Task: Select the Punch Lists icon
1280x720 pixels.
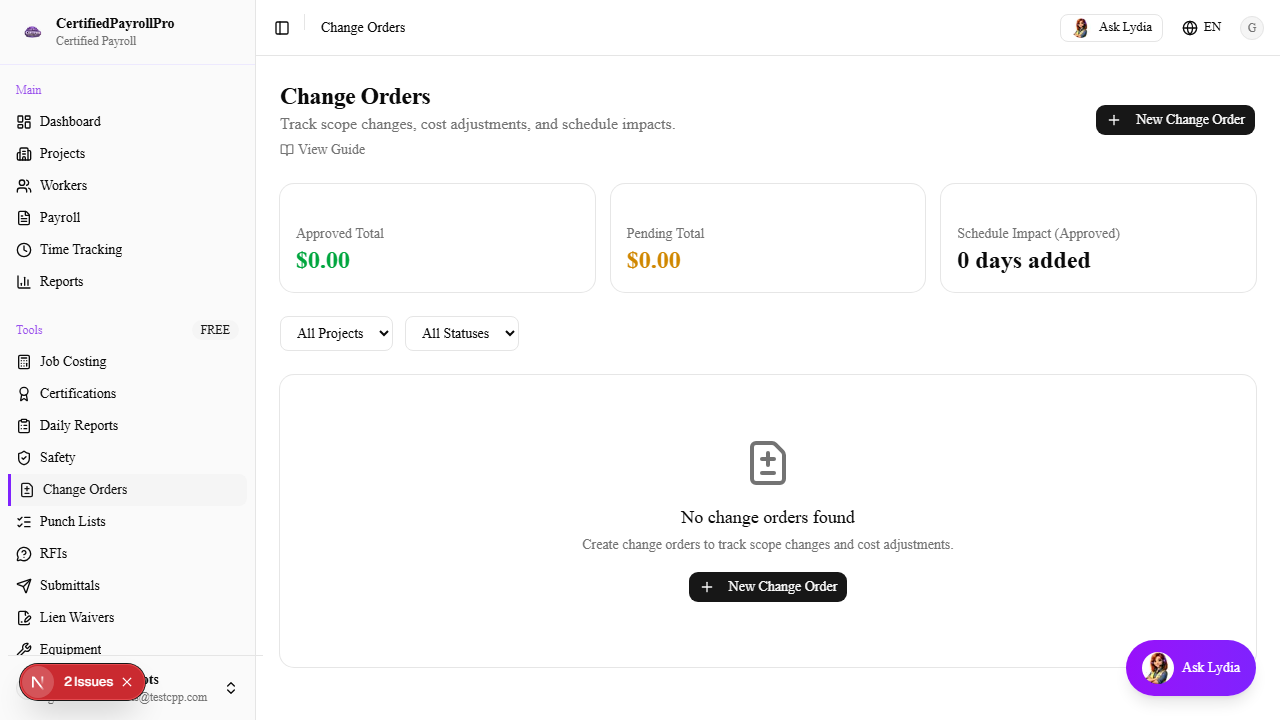Action: pos(23,521)
